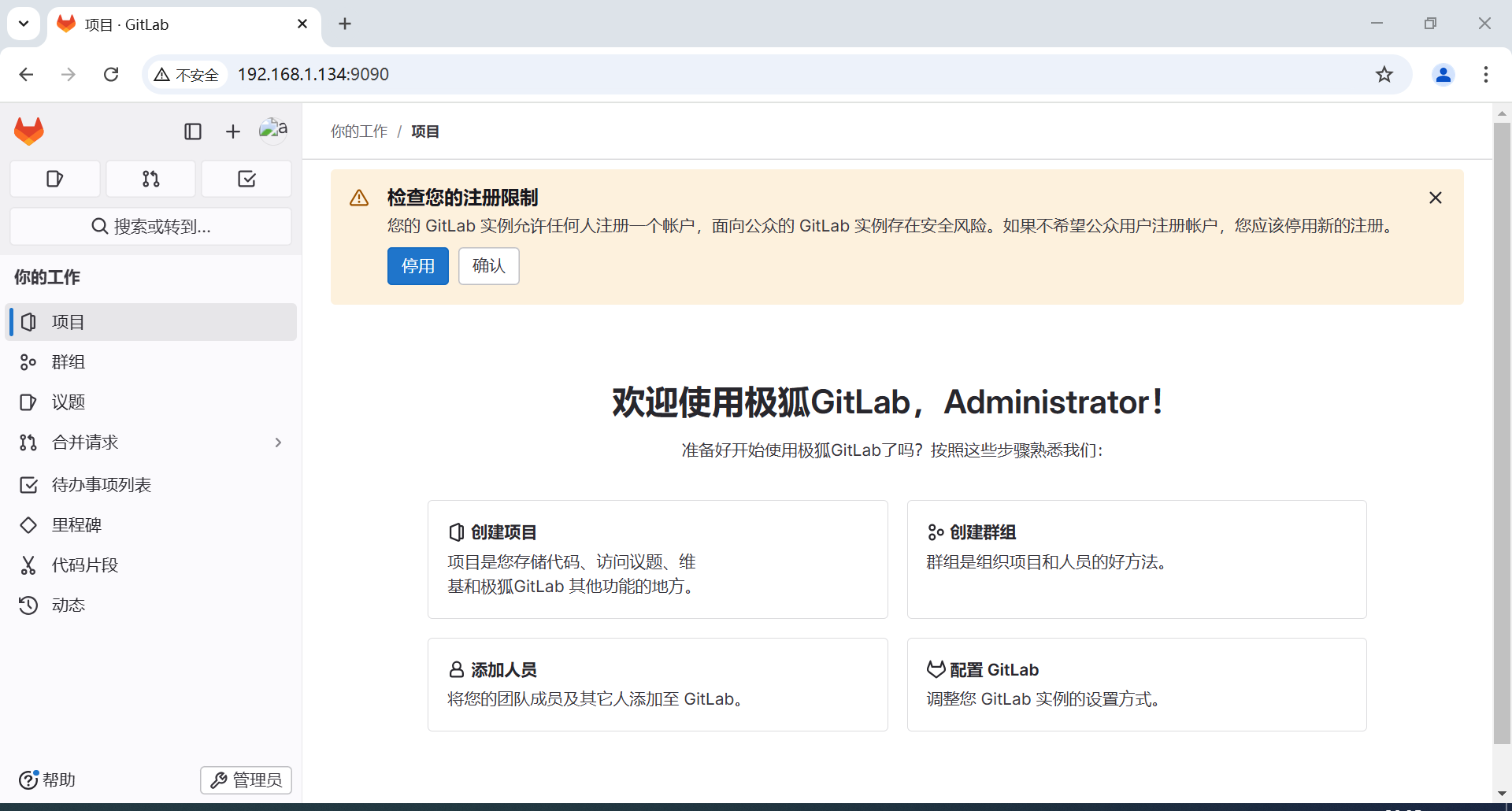This screenshot has height=811, width=1512.
Task: Close the 项目 · GitLab tab
Action: click(302, 24)
